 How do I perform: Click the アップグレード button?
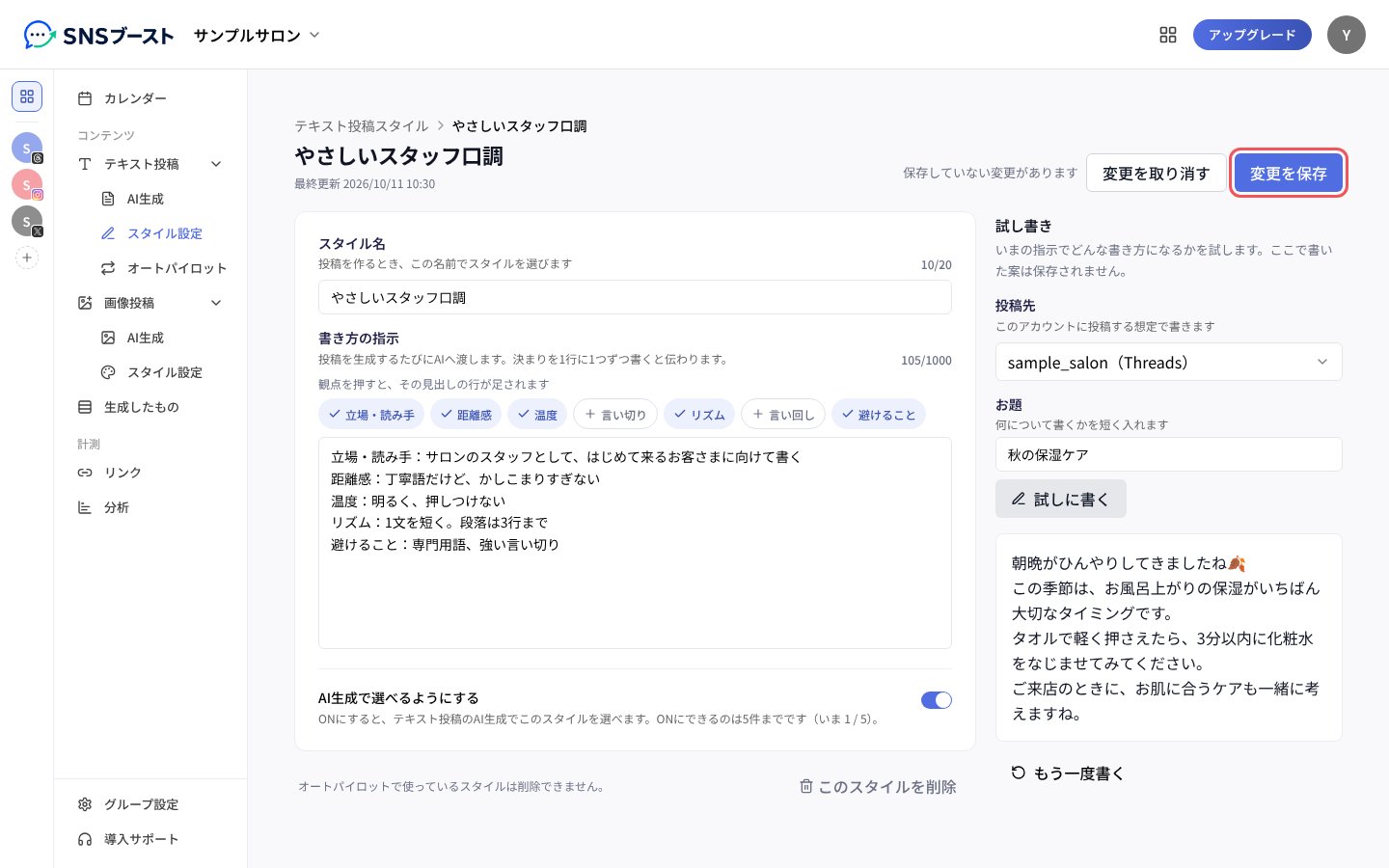click(x=1252, y=35)
